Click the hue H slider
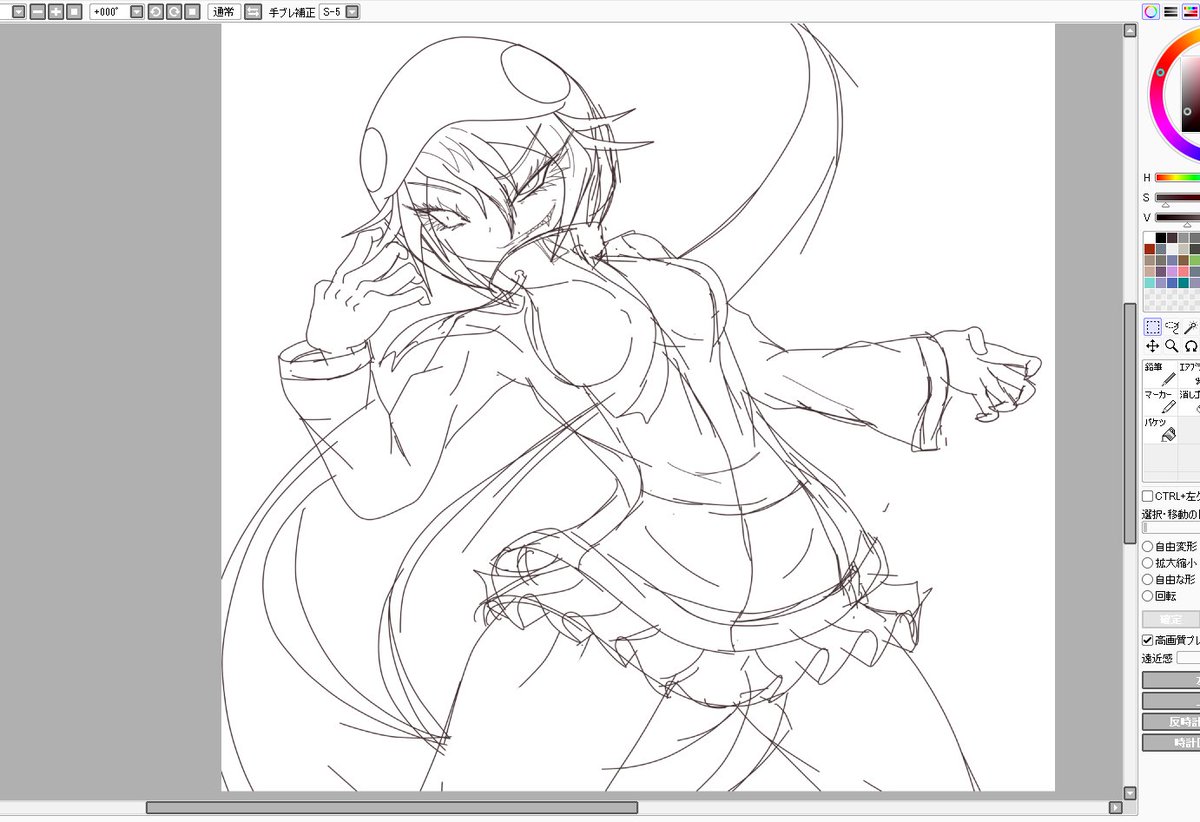The height and width of the screenshot is (822, 1200). [1178, 178]
